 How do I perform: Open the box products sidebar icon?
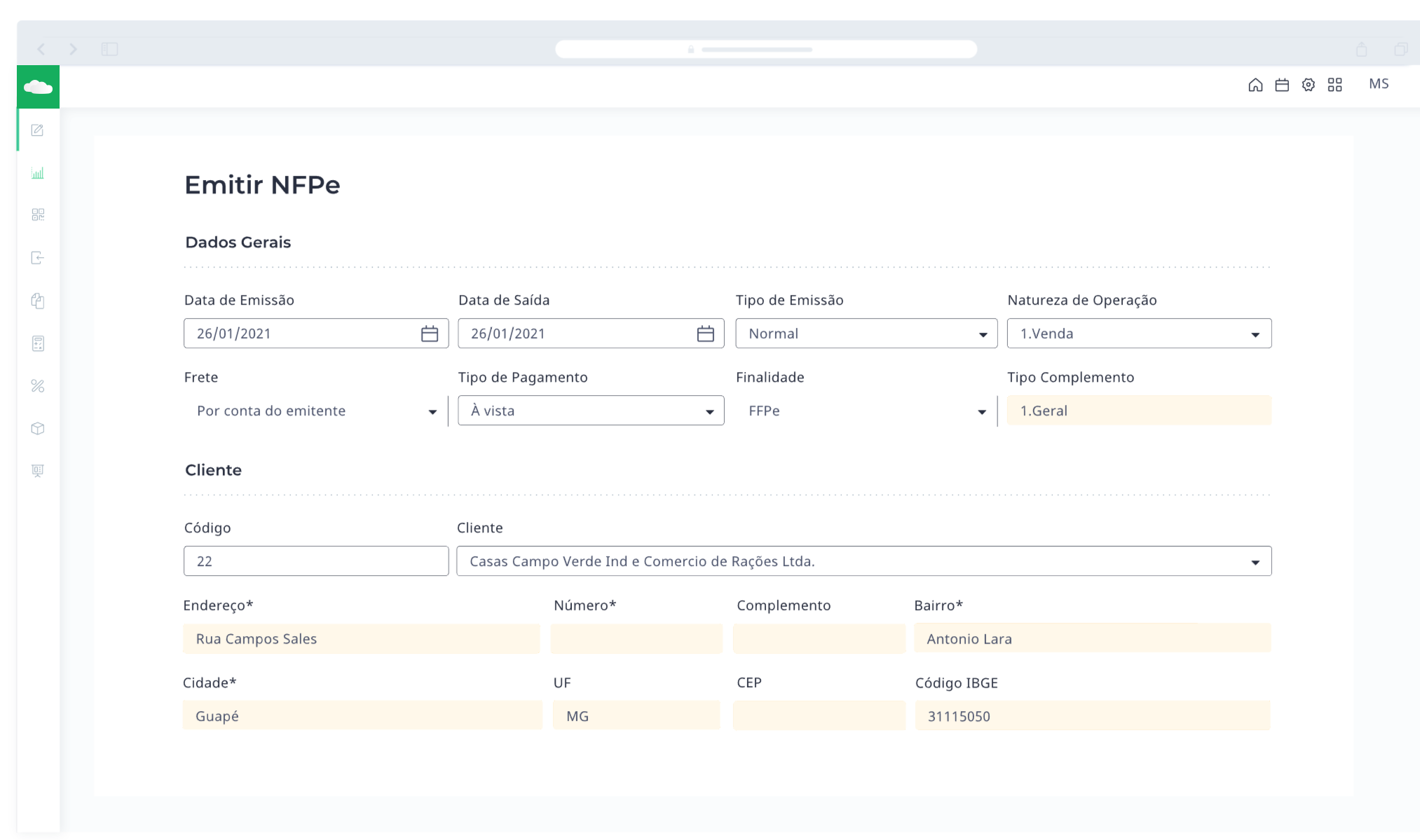point(38,428)
